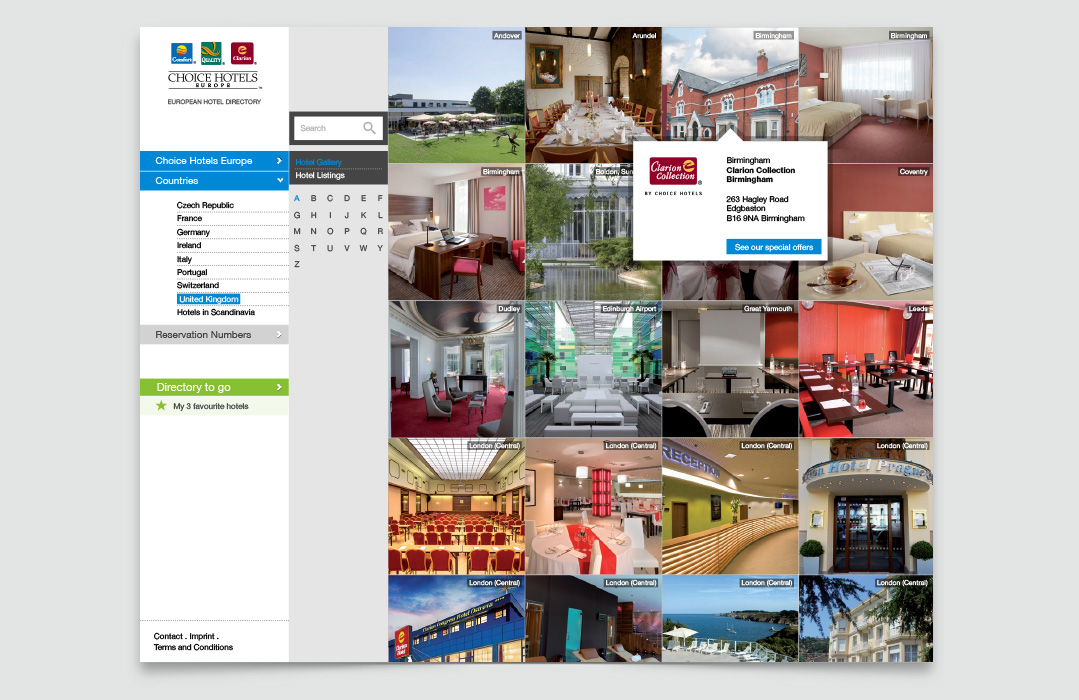This screenshot has height=700, width=1079.
Task: Open the Terms and Conditions link
Action: point(193,647)
